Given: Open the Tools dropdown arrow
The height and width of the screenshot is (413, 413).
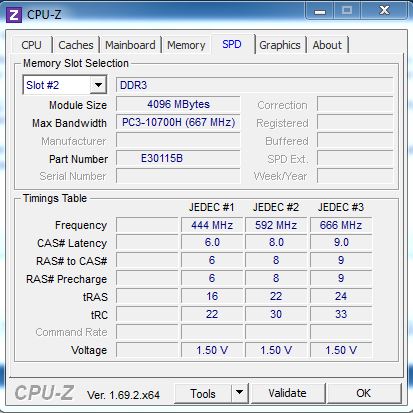Looking at the screenshot, I should pos(239,393).
